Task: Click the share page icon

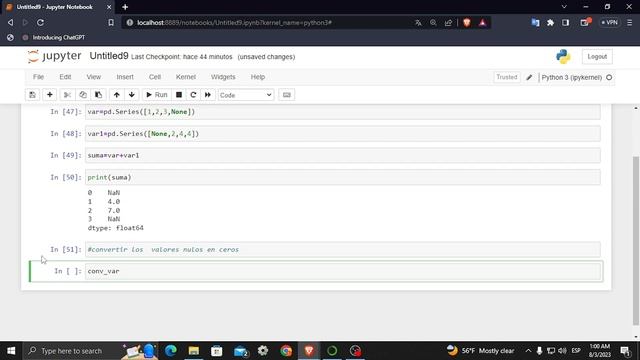Action: (448, 23)
